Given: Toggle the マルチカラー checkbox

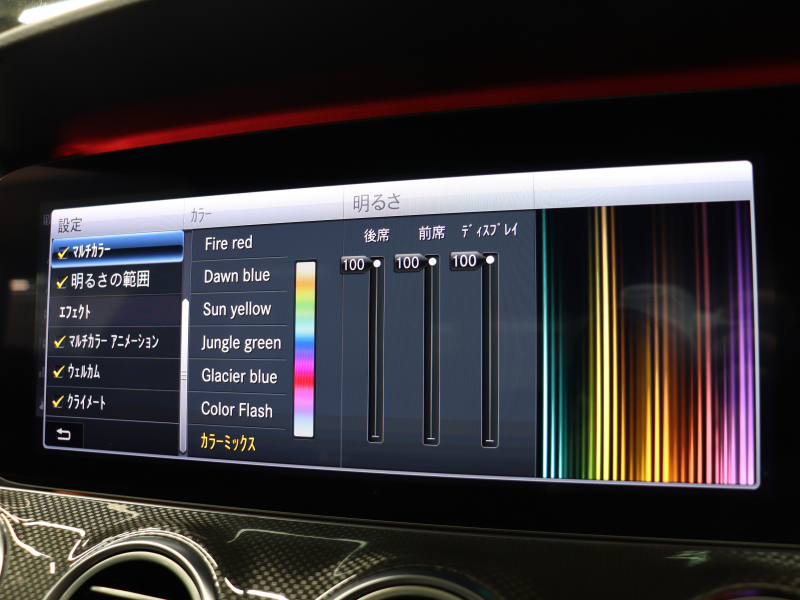Looking at the screenshot, I should (63, 253).
